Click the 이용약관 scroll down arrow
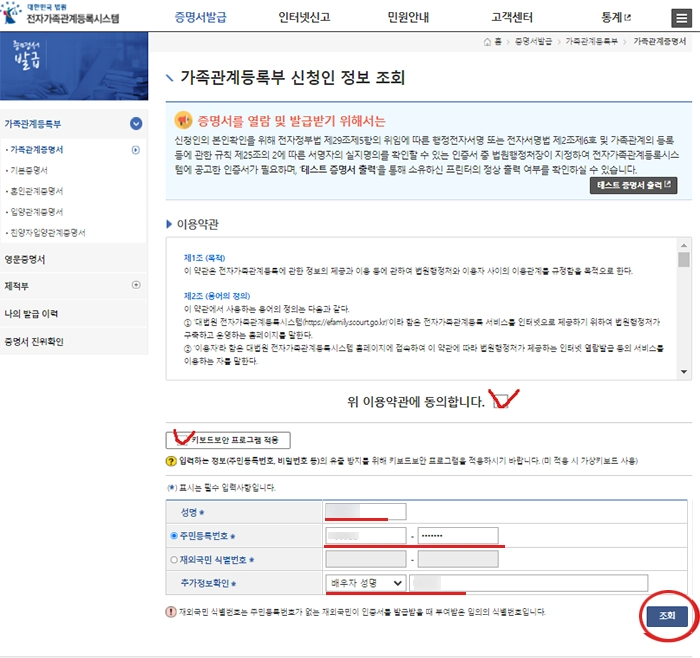This screenshot has height=658, width=700. (x=683, y=372)
